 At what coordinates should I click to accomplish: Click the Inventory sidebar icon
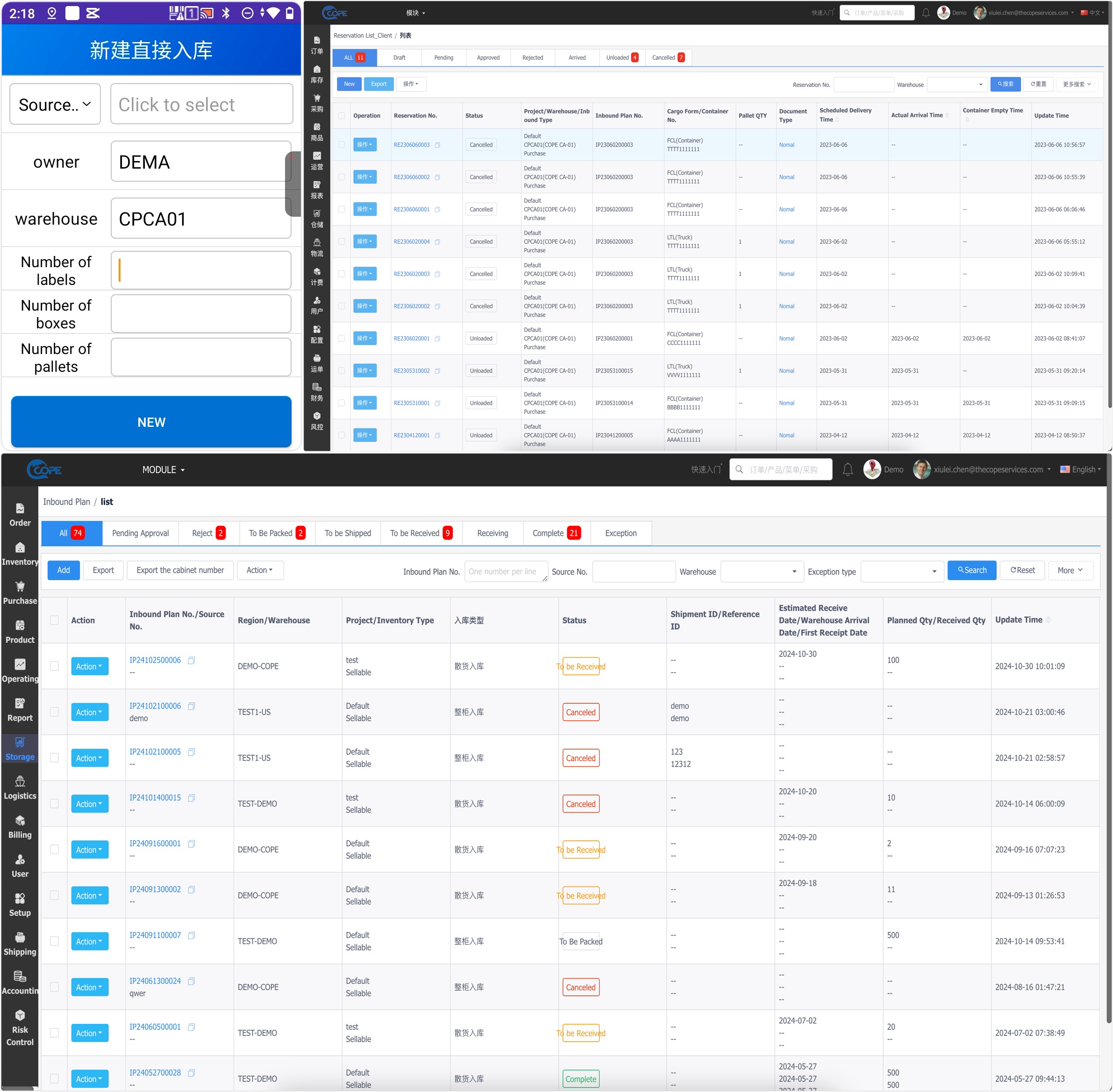pos(20,548)
